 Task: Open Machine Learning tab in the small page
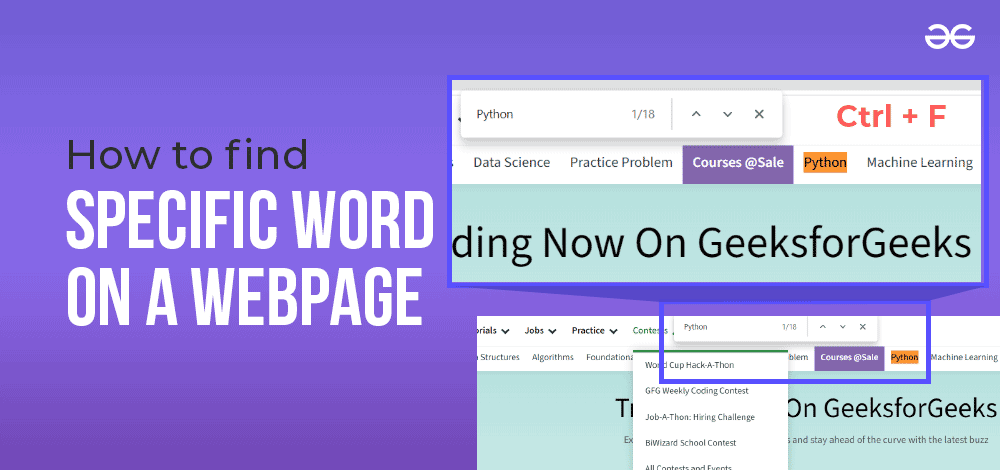click(963, 357)
